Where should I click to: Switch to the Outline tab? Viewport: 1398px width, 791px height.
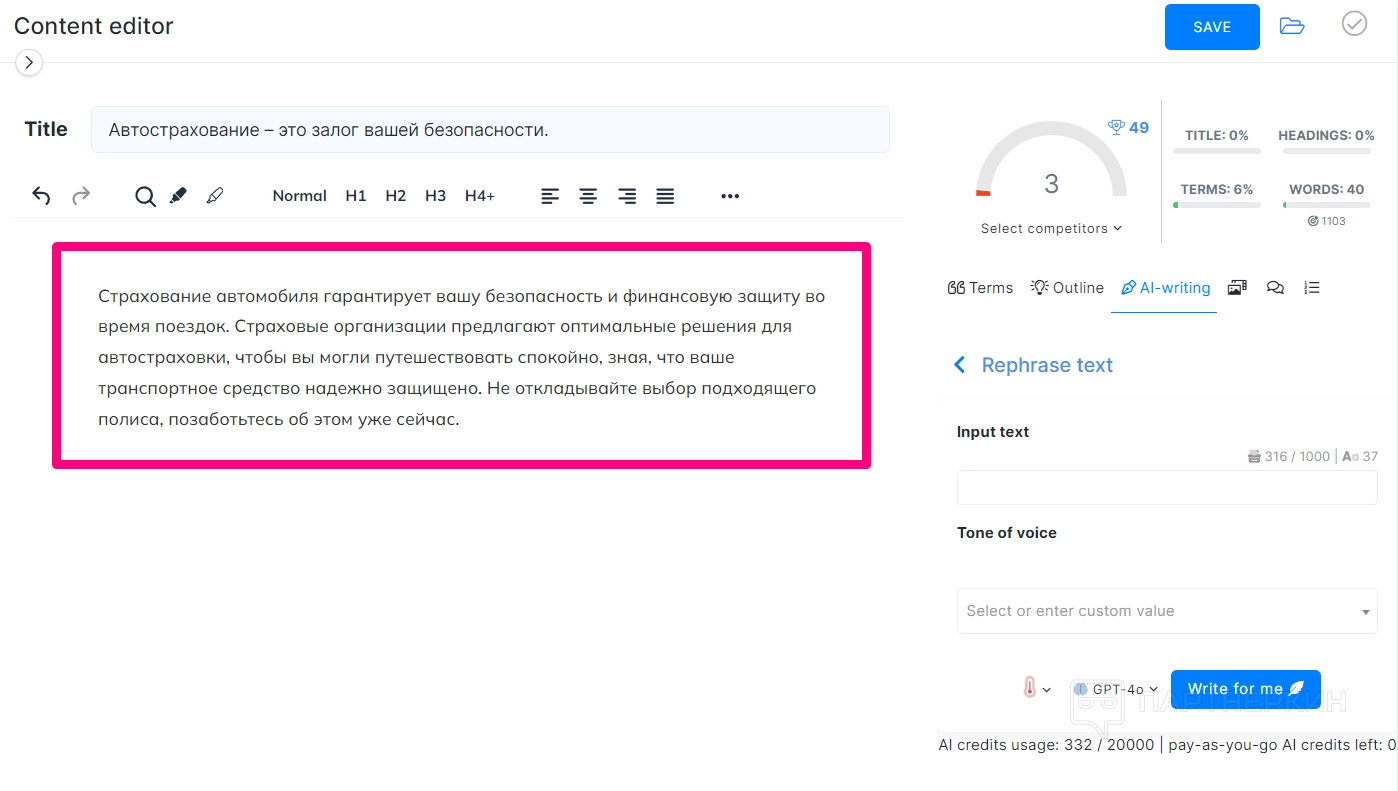point(1067,288)
